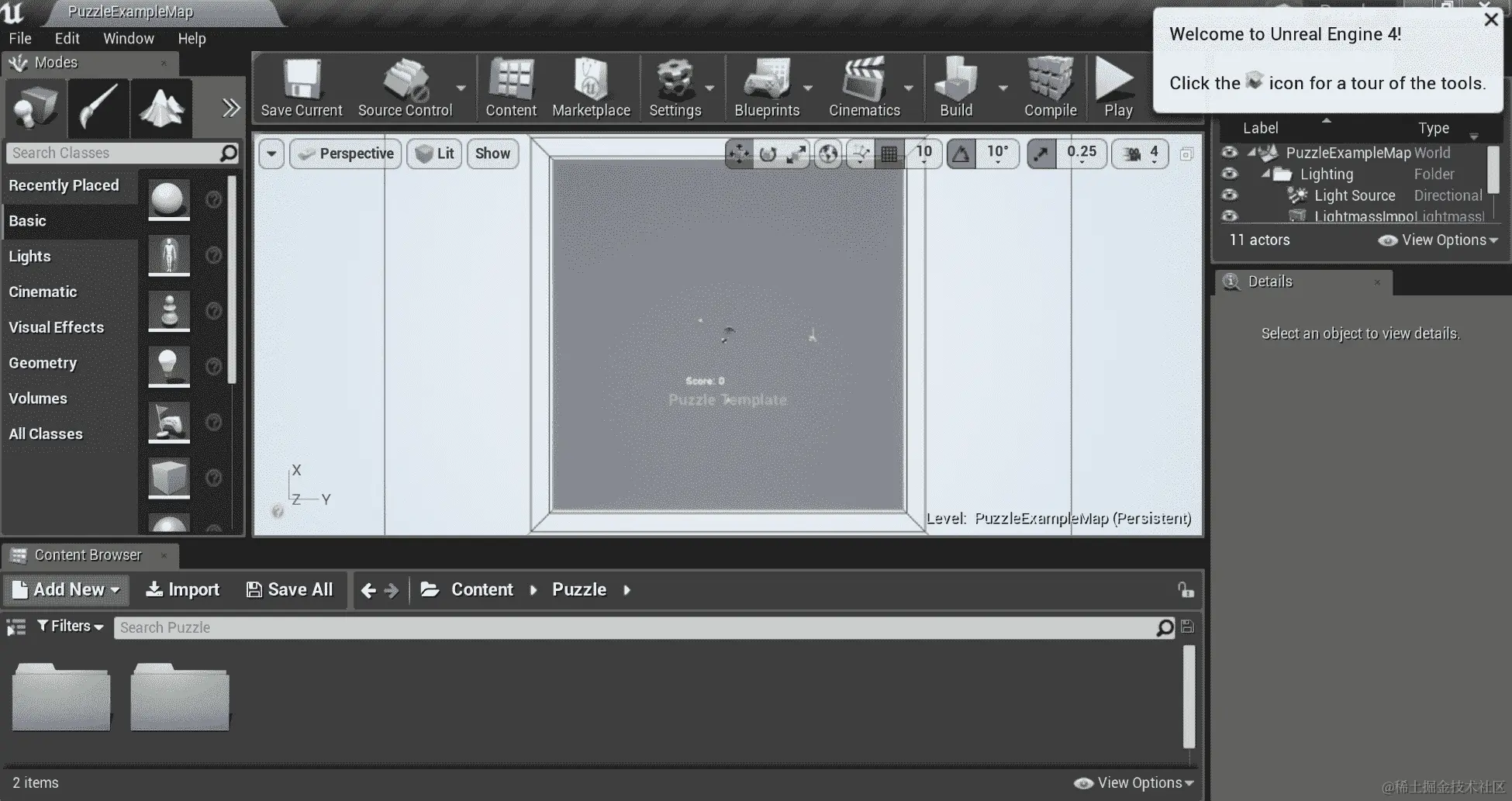Select Paint mode brush icon
The width and height of the screenshot is (1512, 801).
[98, 108]
